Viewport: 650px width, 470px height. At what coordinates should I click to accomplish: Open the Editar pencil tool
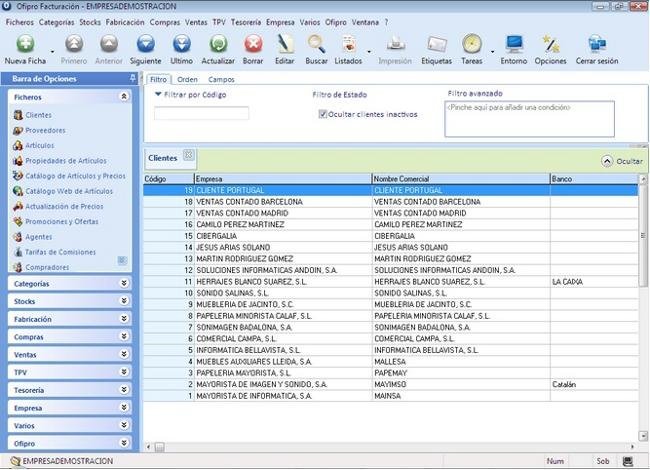click(285, 45)
